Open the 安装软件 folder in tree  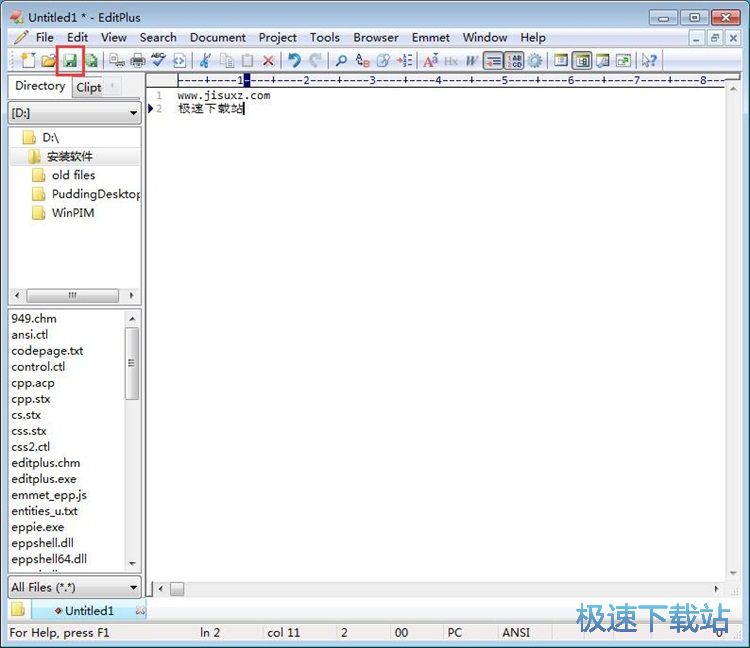69,157
